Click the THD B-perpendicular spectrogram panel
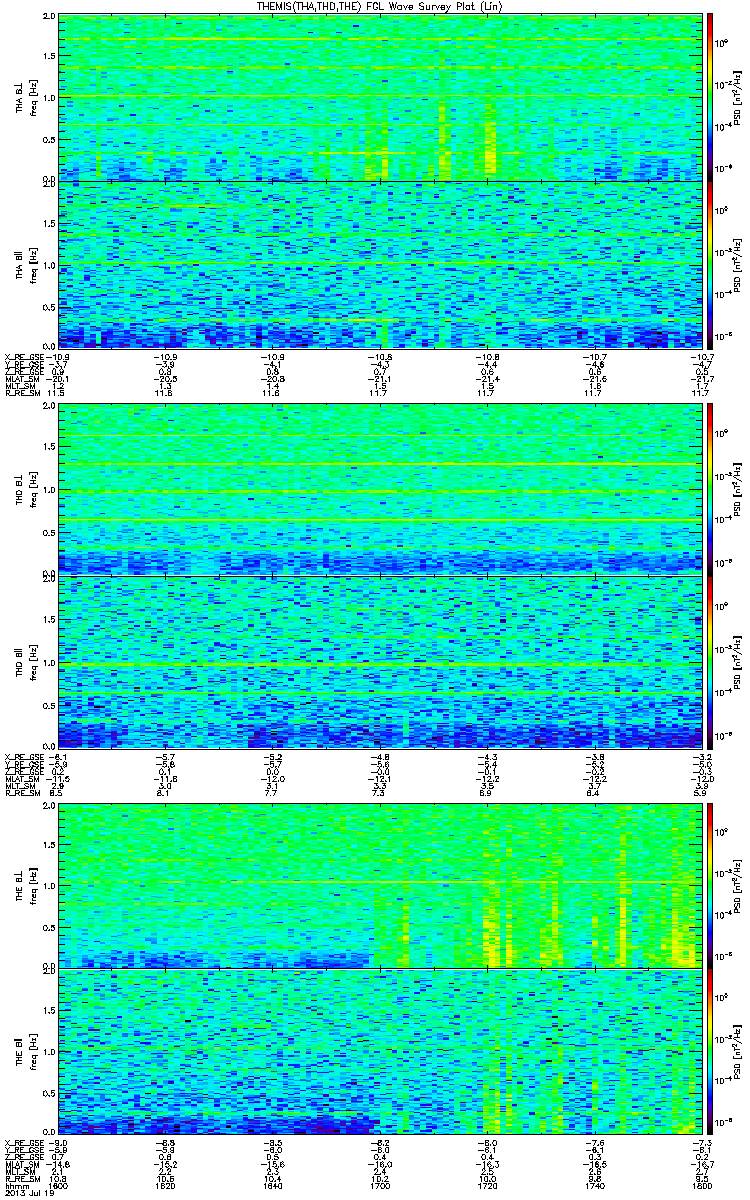Screen dimensions: 750x1200 click(x=381, y=488)
